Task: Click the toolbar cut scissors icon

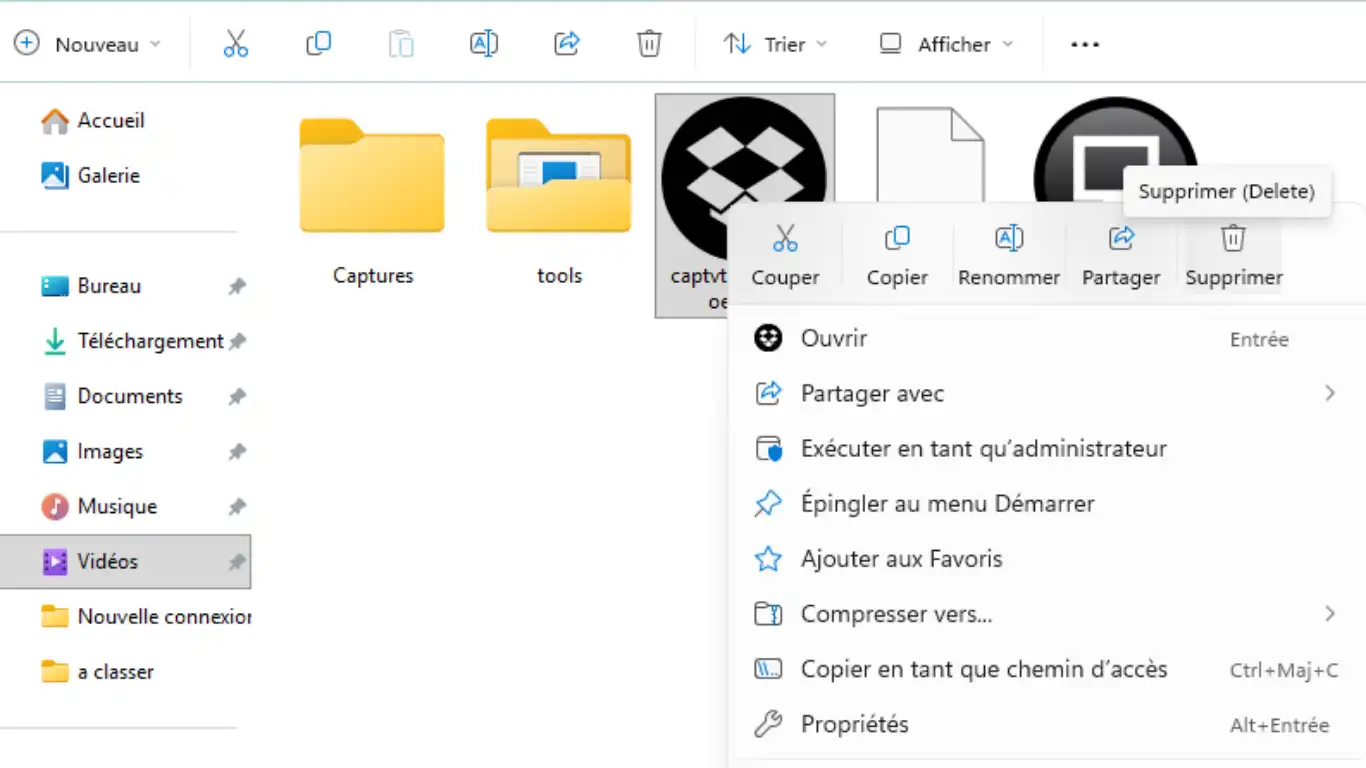Action: pyautogui.click(x=235, y=44)
